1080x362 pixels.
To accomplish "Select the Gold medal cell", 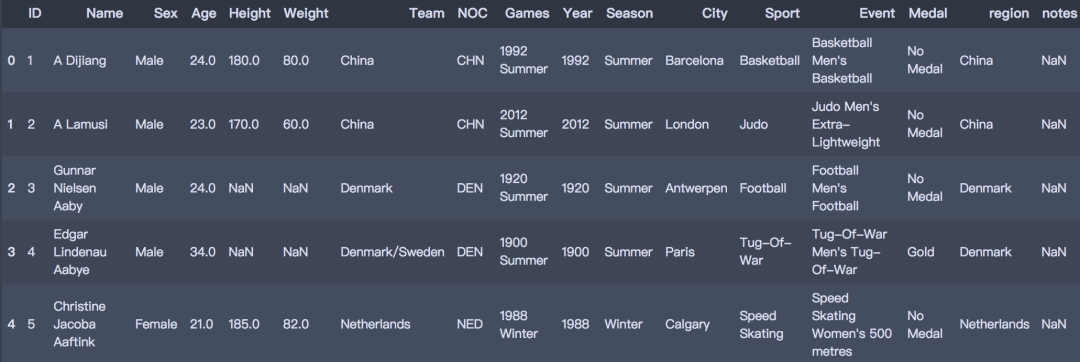I will [x=920, y=252].
